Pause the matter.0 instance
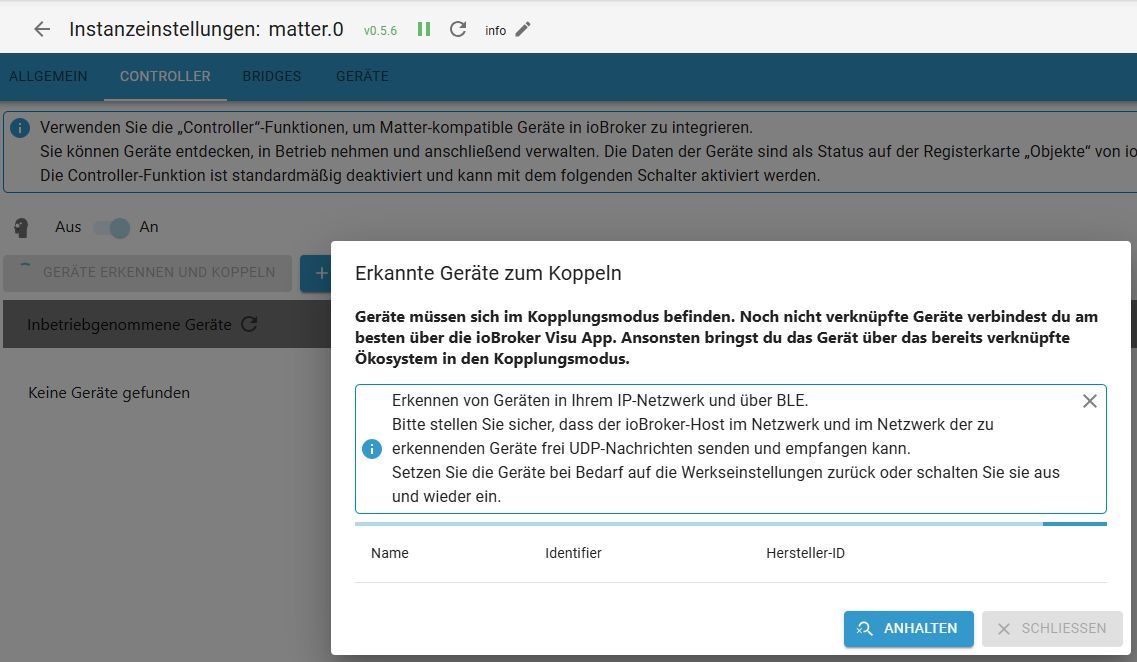 [x=424, y=30]
